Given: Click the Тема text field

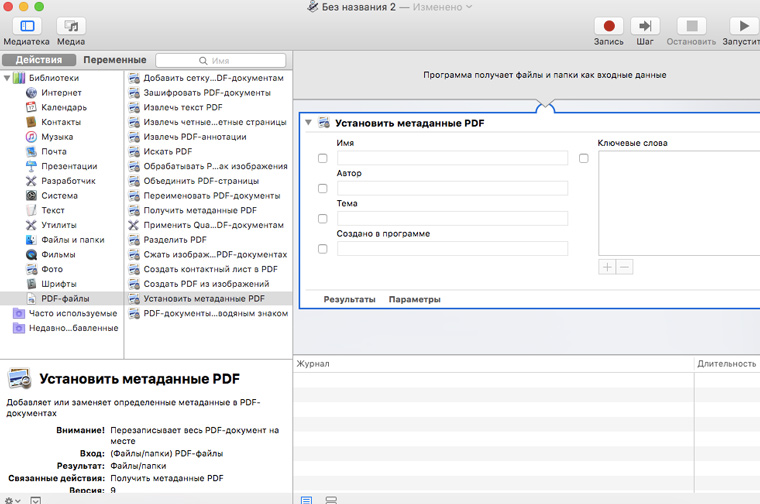Looking at the screenshot, I should (452, 219).
